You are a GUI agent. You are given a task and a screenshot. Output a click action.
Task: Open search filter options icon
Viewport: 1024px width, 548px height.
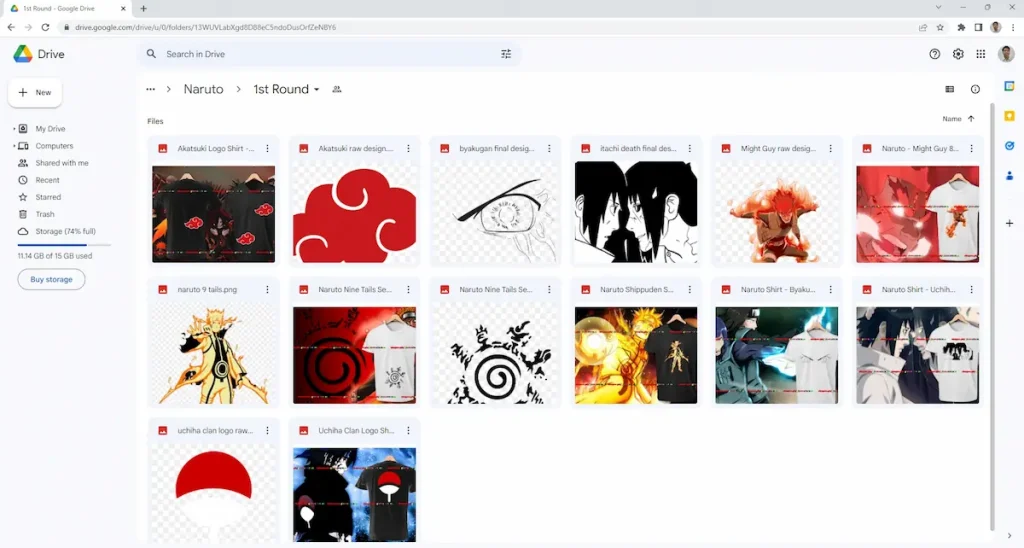coord(506,54)
